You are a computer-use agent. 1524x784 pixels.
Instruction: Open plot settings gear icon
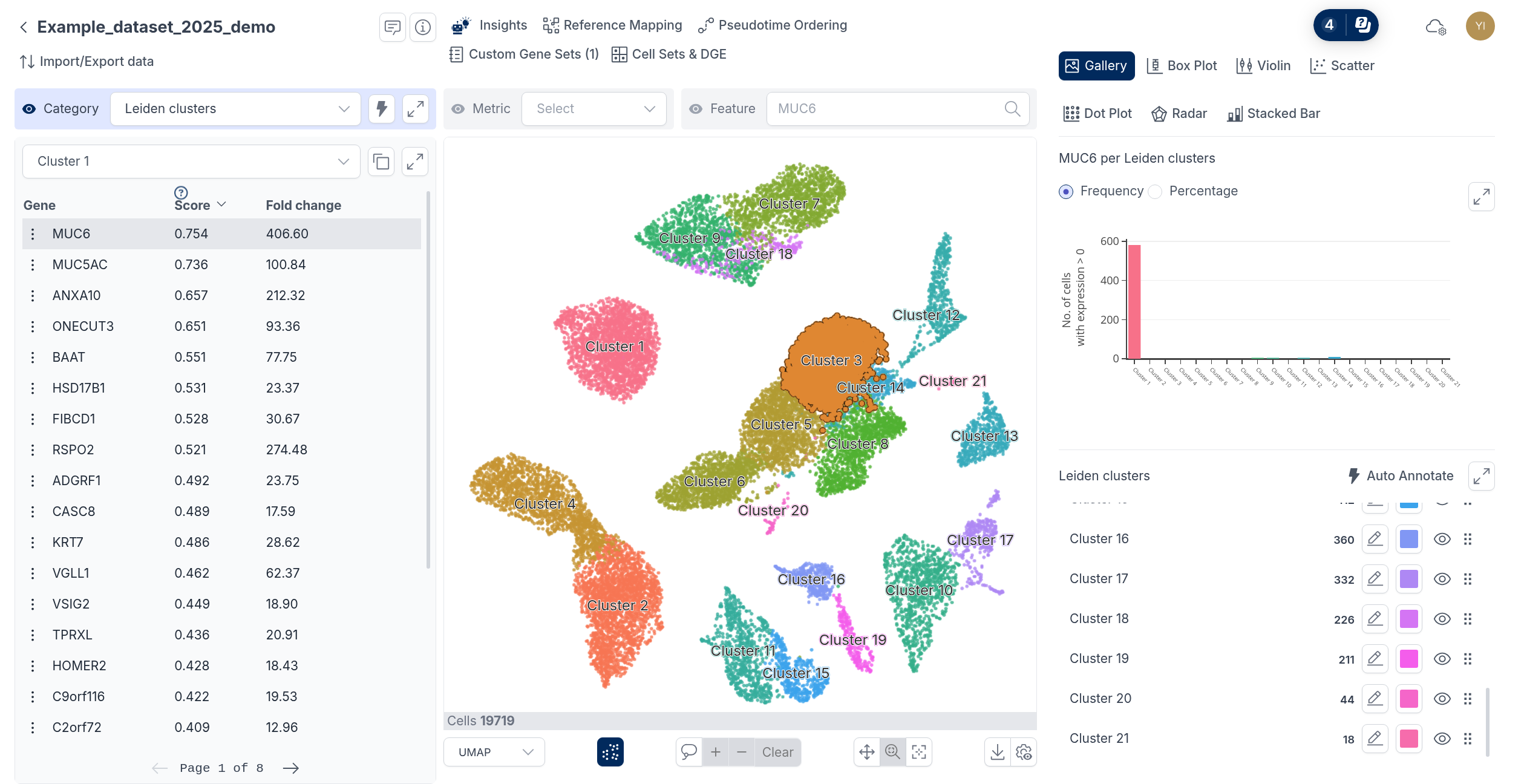point(1024,752)
